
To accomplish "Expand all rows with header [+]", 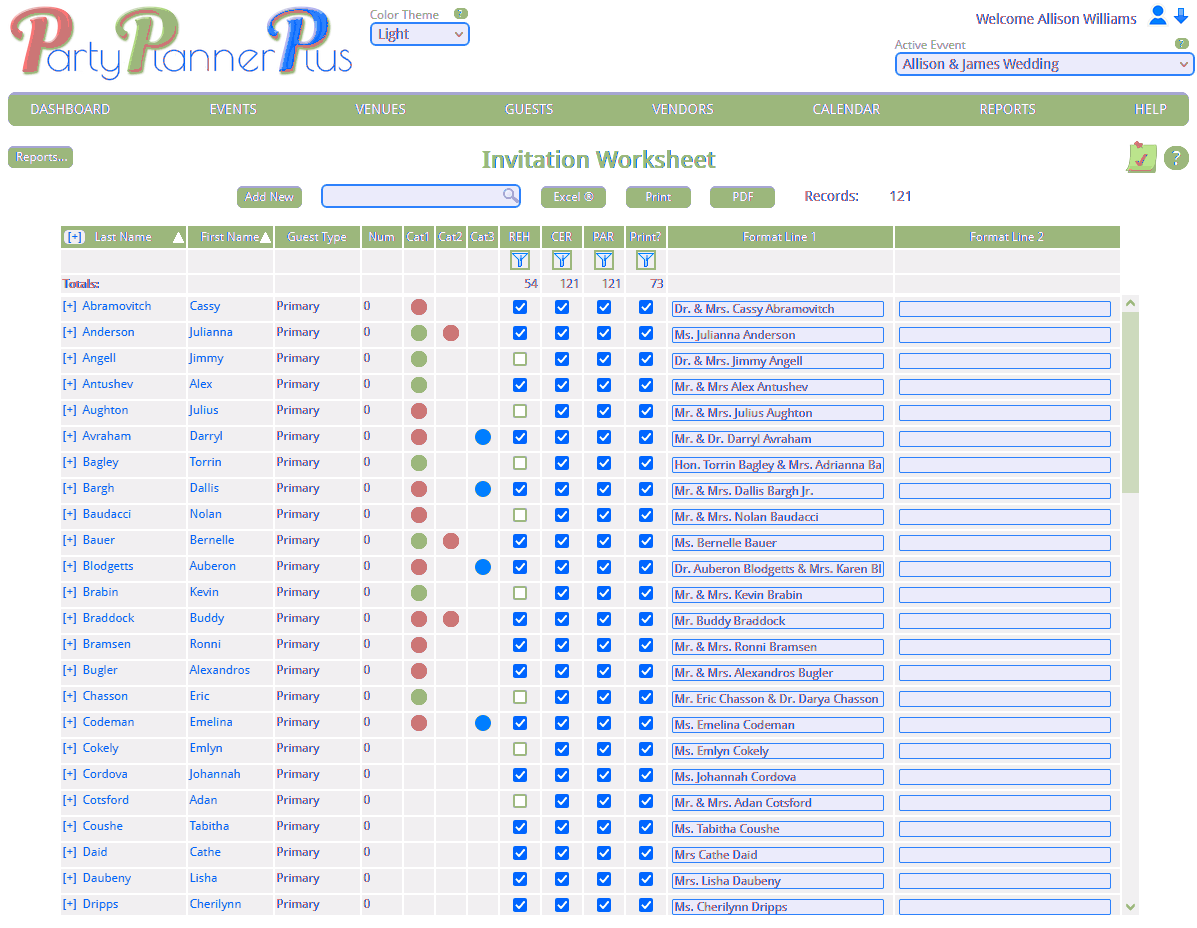I will 74,237.
